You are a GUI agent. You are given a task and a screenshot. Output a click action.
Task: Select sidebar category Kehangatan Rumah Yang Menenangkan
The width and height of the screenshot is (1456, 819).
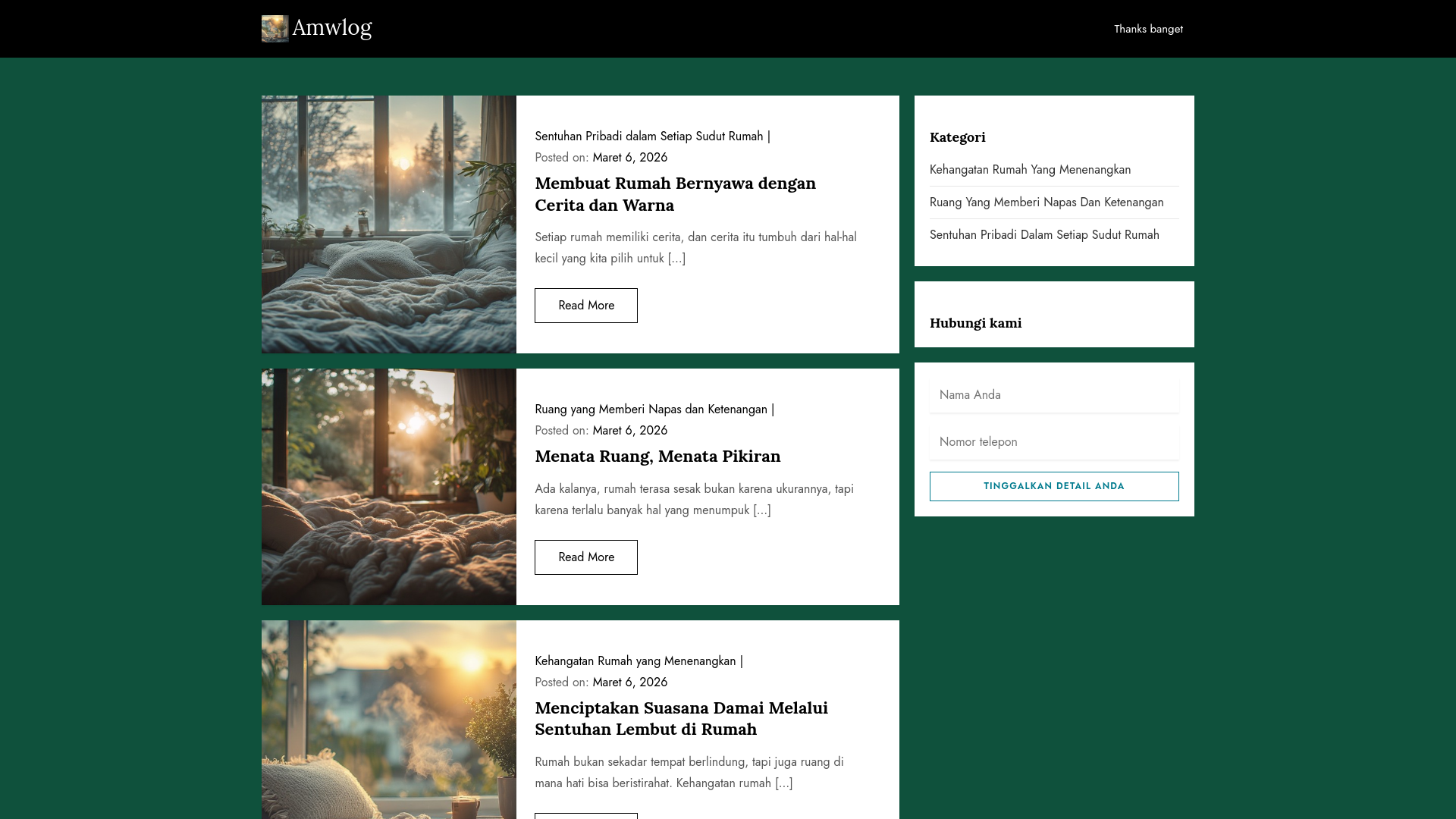pyautogui.click(x=1030, y=170)
